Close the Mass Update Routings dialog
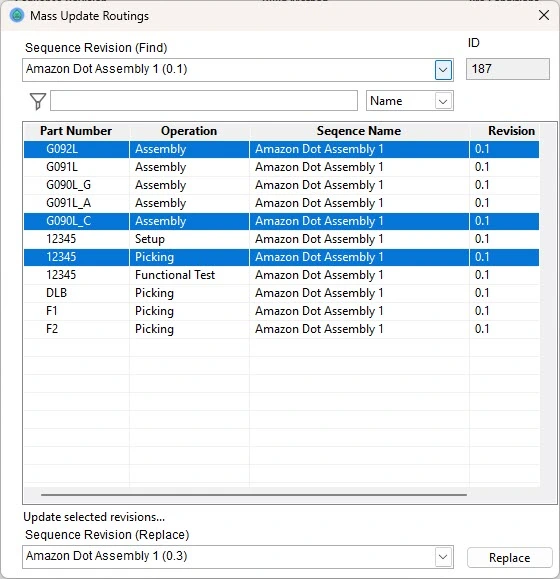 544,16
